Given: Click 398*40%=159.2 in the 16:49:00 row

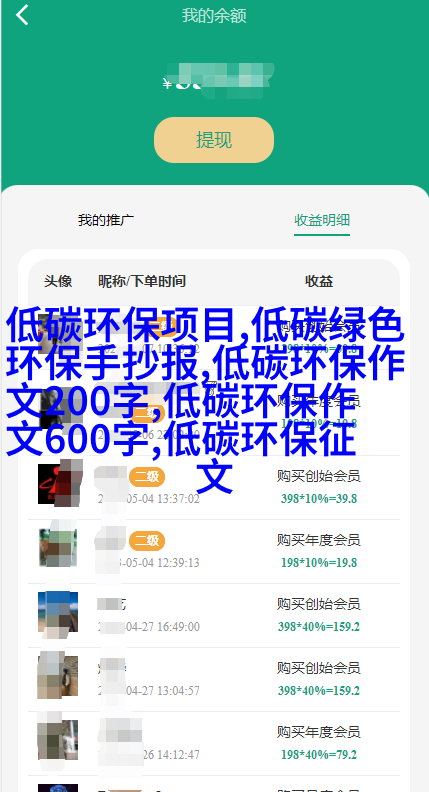Looking at the screenshot, I should coord(319,627).
